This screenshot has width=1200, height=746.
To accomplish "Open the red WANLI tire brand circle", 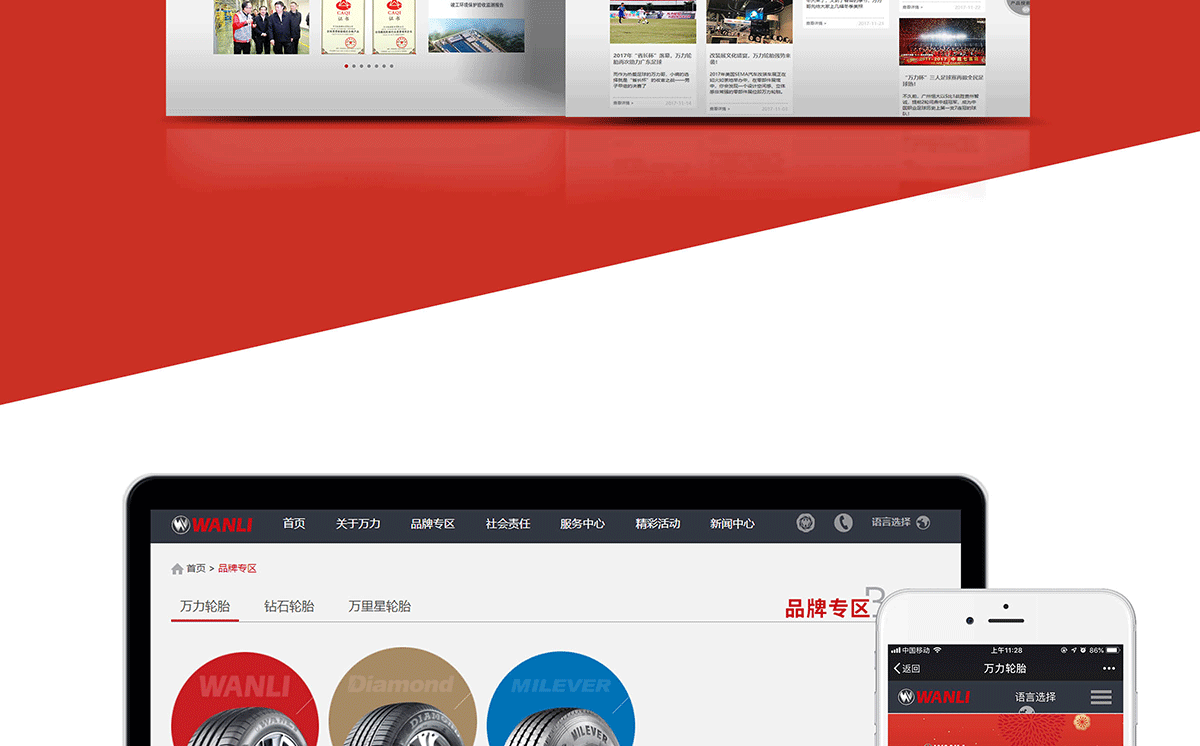I will [245, 700].
